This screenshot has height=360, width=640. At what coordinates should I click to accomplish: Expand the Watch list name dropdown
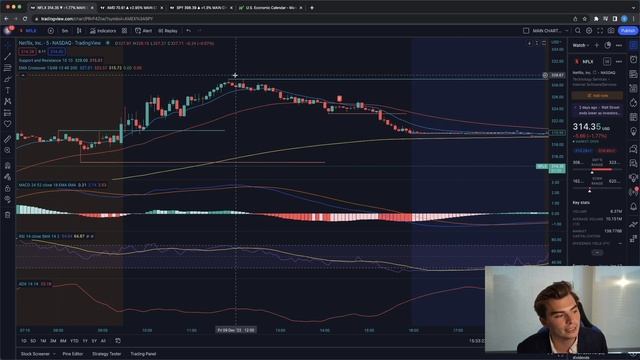(580, 45)
